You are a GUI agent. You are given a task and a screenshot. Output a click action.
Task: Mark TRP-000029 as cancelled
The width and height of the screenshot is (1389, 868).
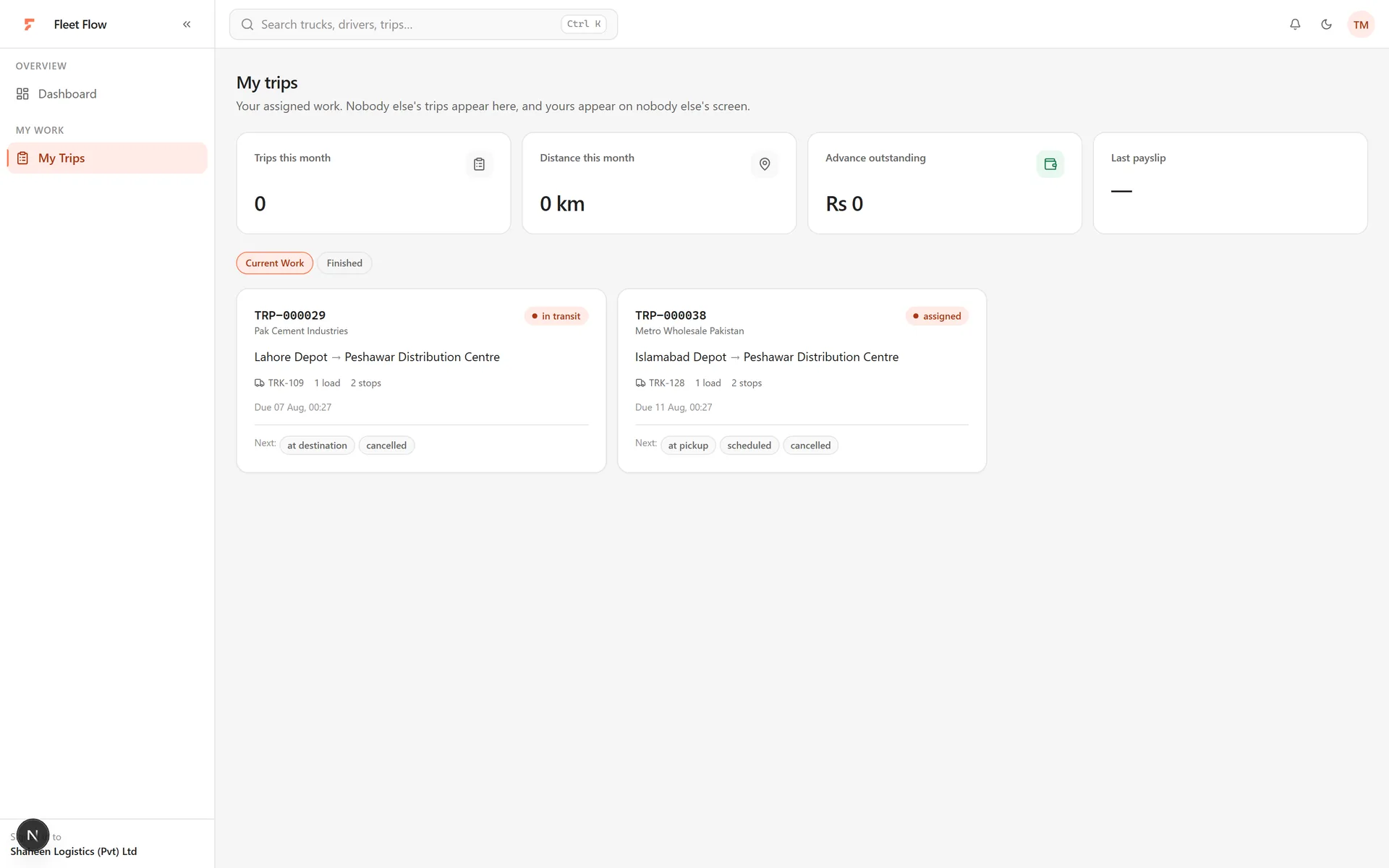(x=386, y=446)
